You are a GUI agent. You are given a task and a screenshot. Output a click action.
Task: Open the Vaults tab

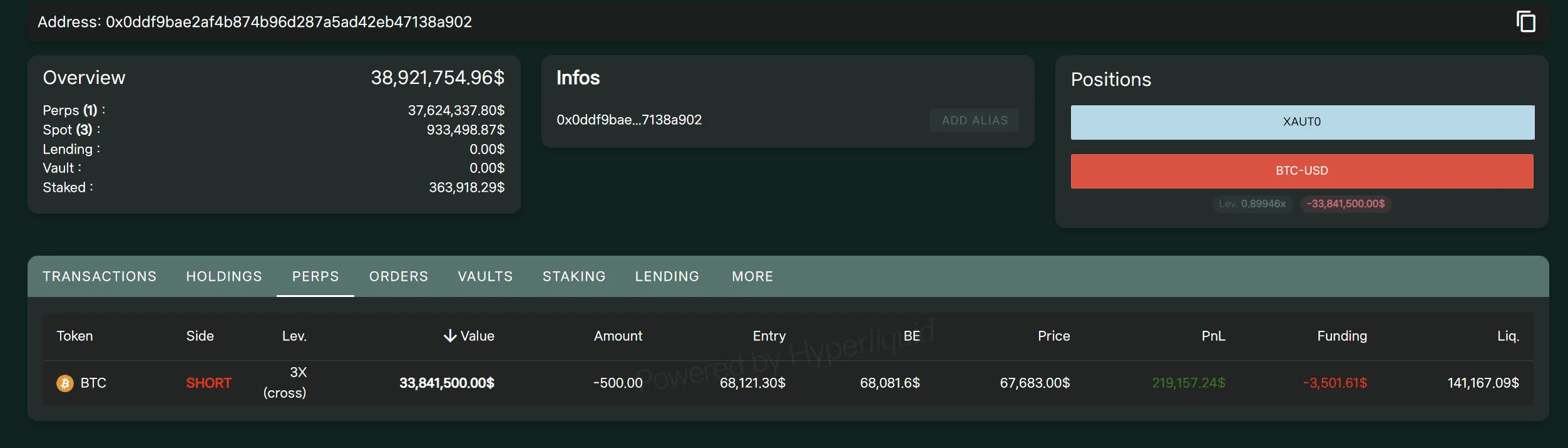pos(485,276)
